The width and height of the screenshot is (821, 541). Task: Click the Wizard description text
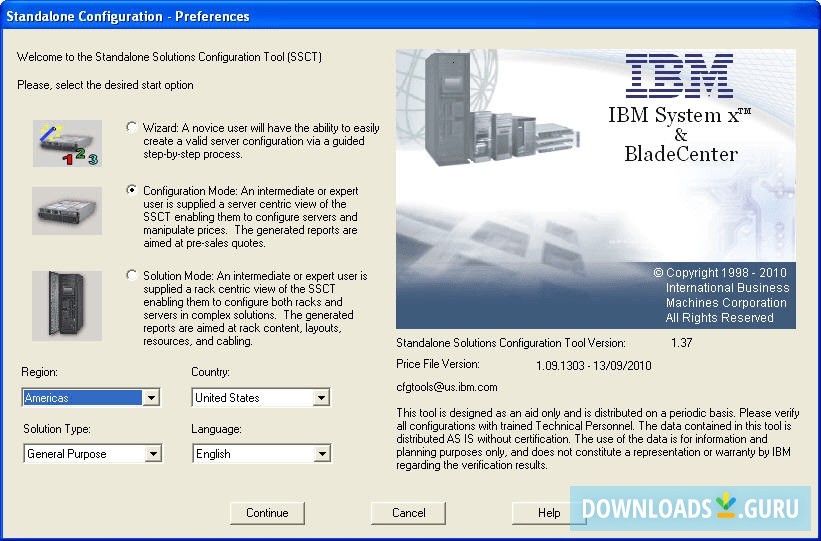click(x=261, y=141)
